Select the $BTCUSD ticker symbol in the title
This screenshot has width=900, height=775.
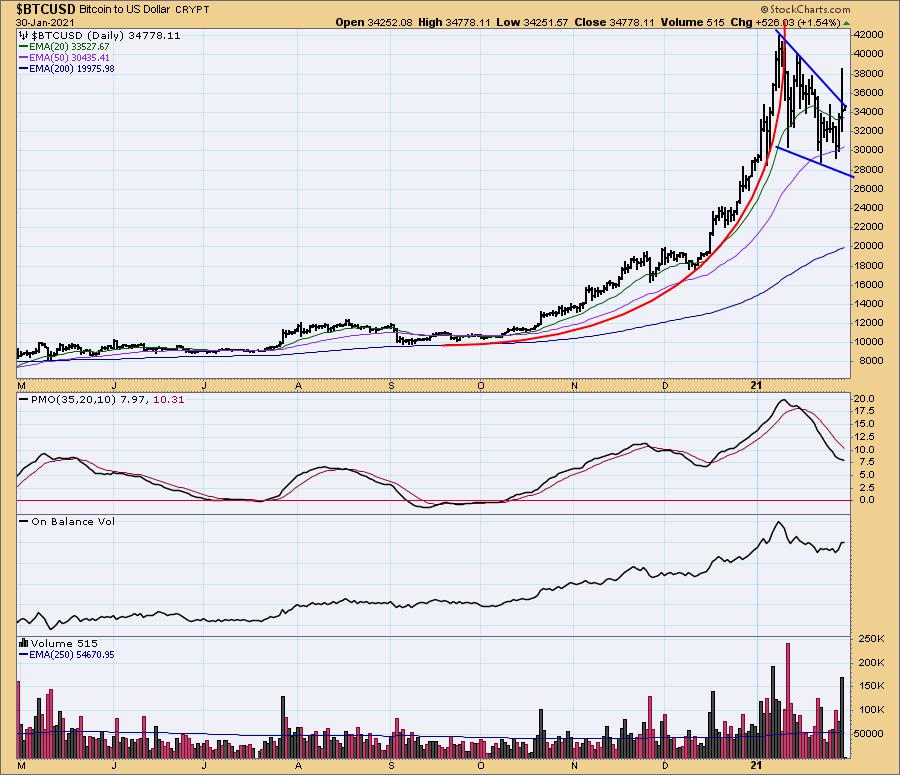pyautogui.click(x=46, y=9)
